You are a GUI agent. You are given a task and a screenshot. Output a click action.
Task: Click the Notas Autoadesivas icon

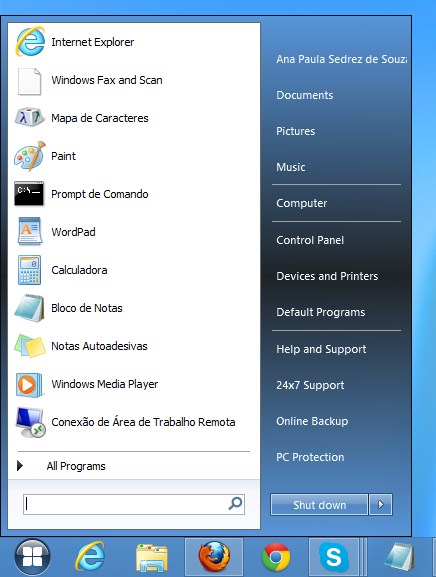click(x=30, y=346)
